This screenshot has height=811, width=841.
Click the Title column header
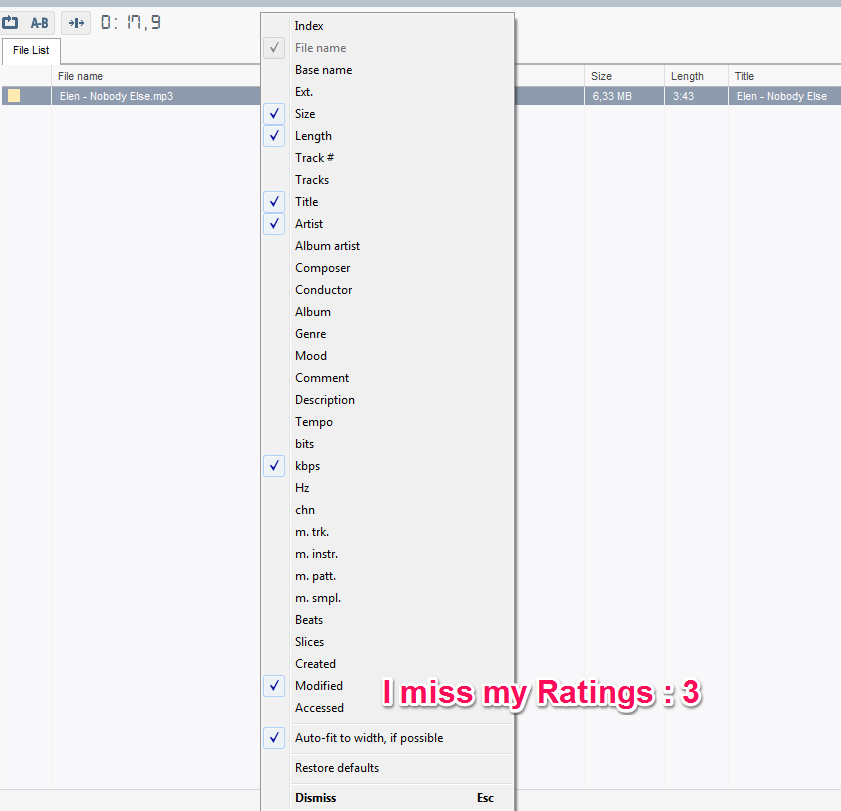click(x=744, y=75)
